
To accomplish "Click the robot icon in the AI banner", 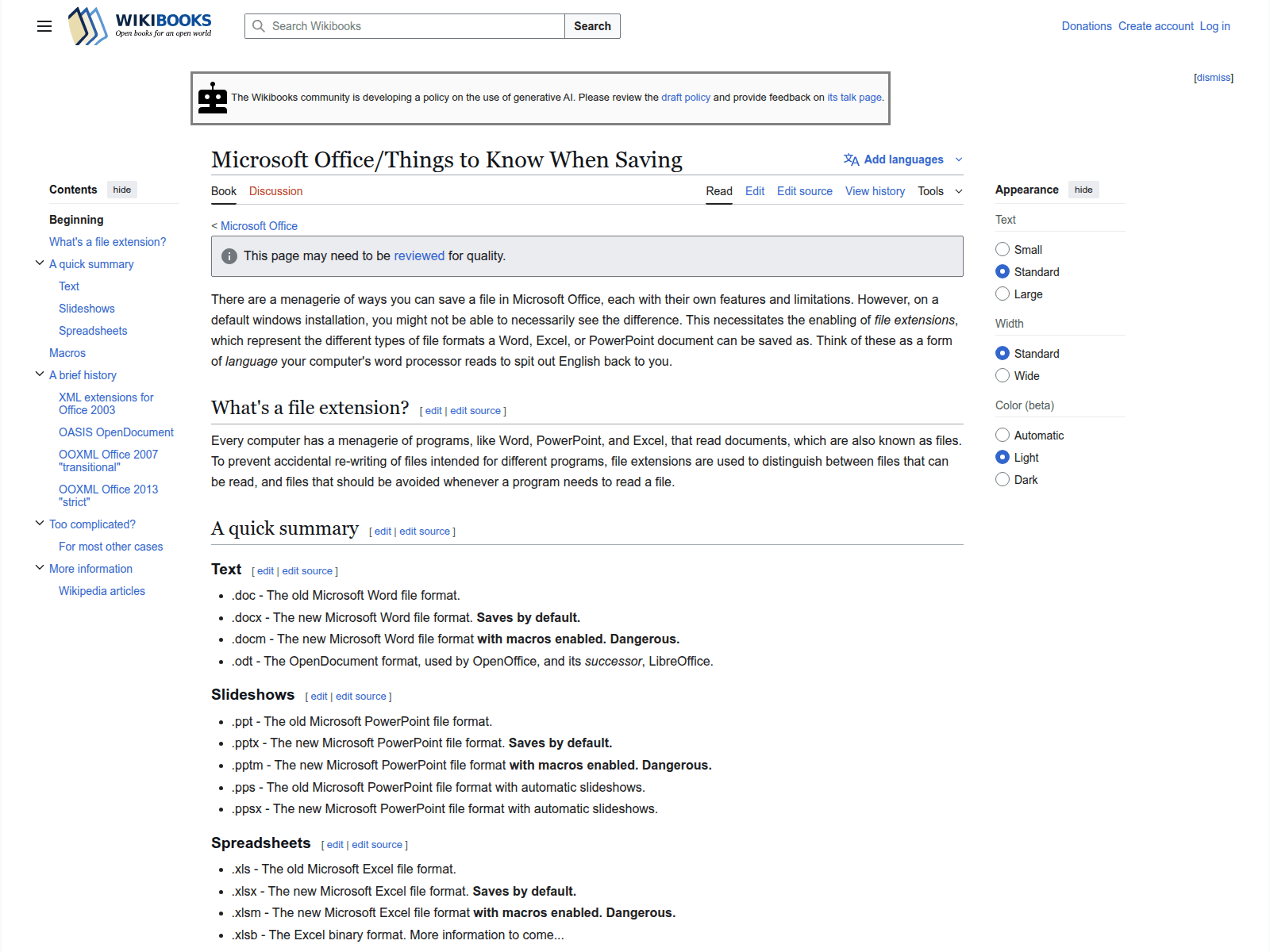I will point(212,97).
